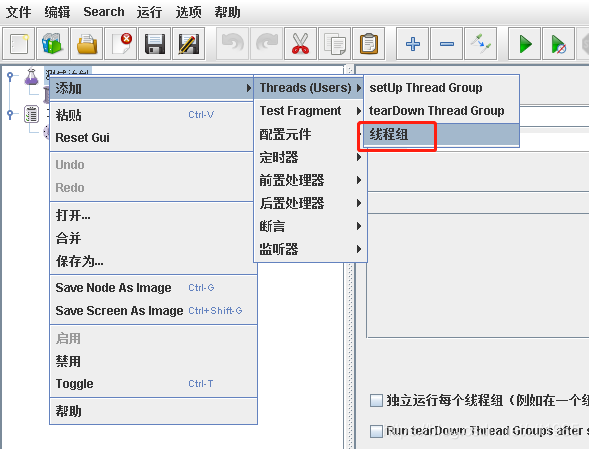Check Run tearDown Thread Groups checkbox
This screenshot has height=449, width=589.
376,431
